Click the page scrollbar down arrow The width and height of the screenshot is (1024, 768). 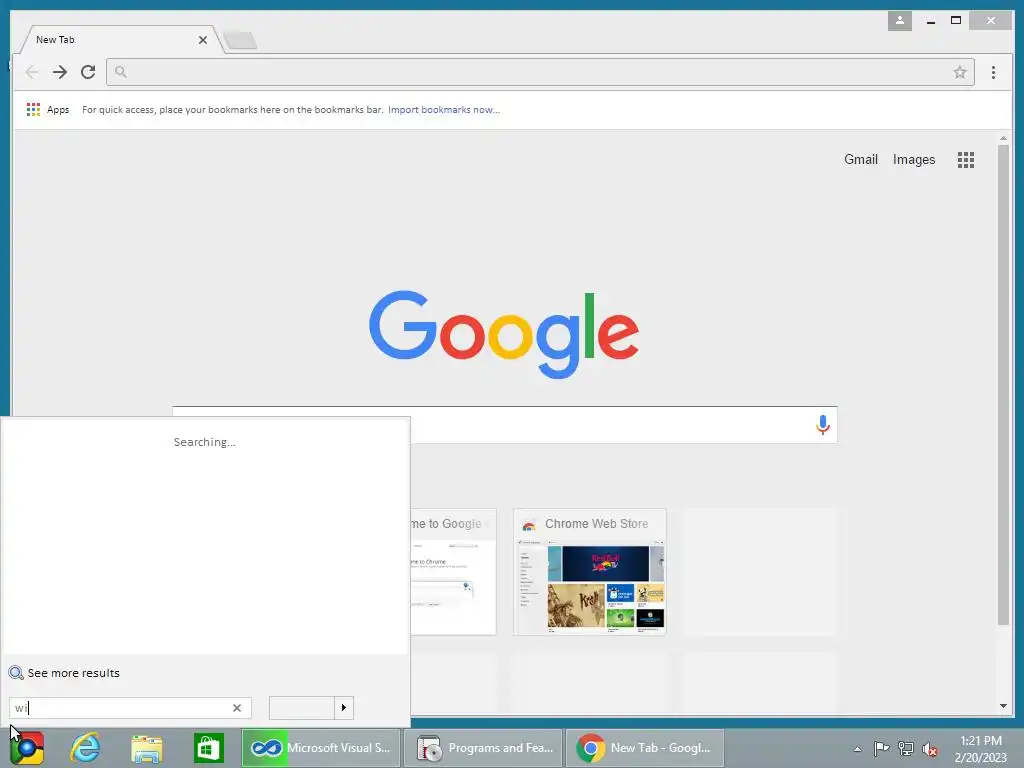coord(1003,706)
